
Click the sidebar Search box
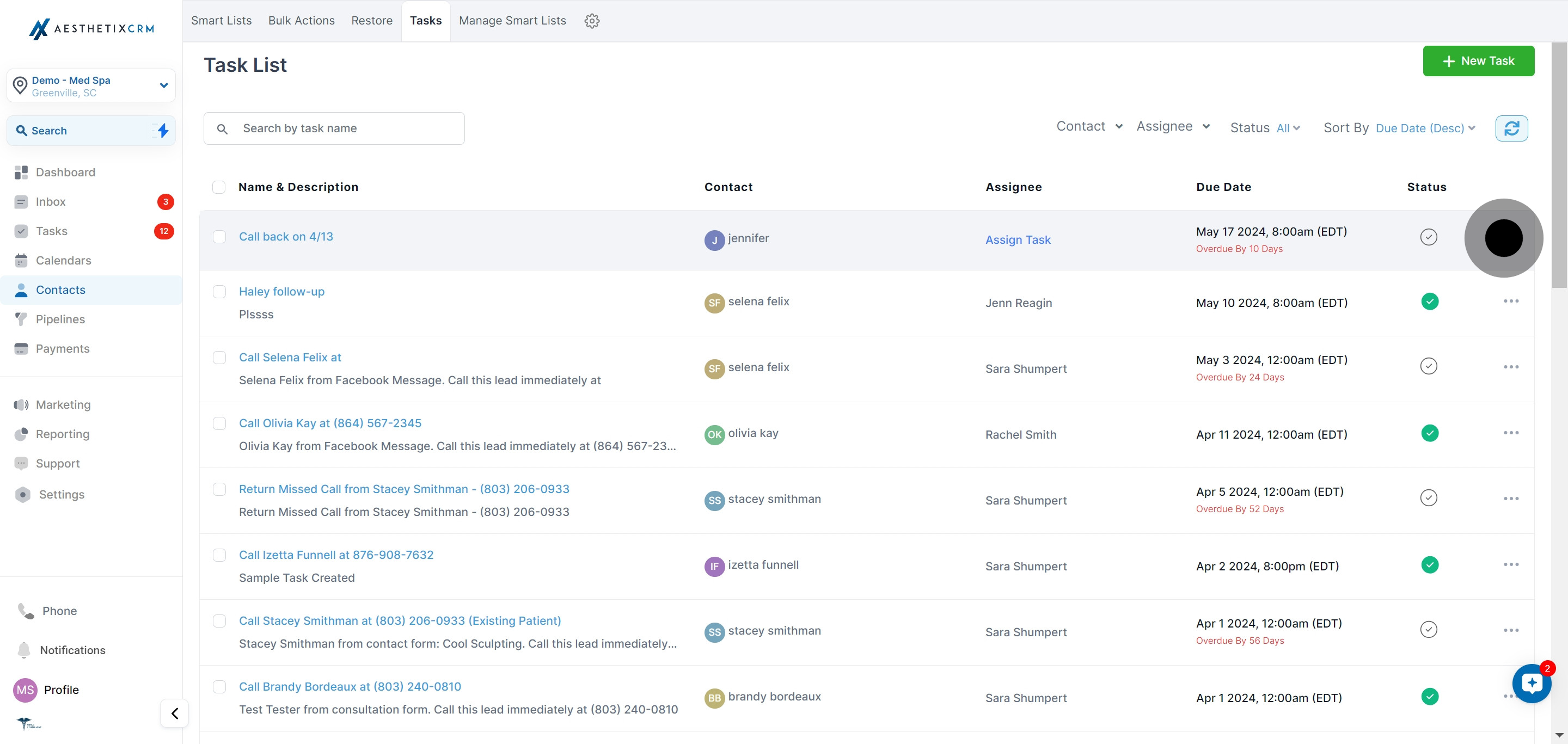point(91,131)
